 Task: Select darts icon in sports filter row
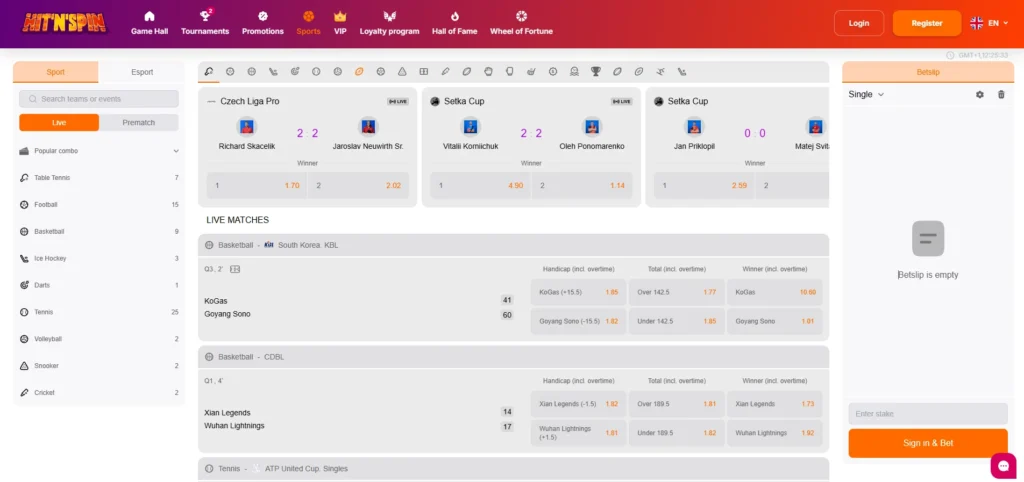295,72
